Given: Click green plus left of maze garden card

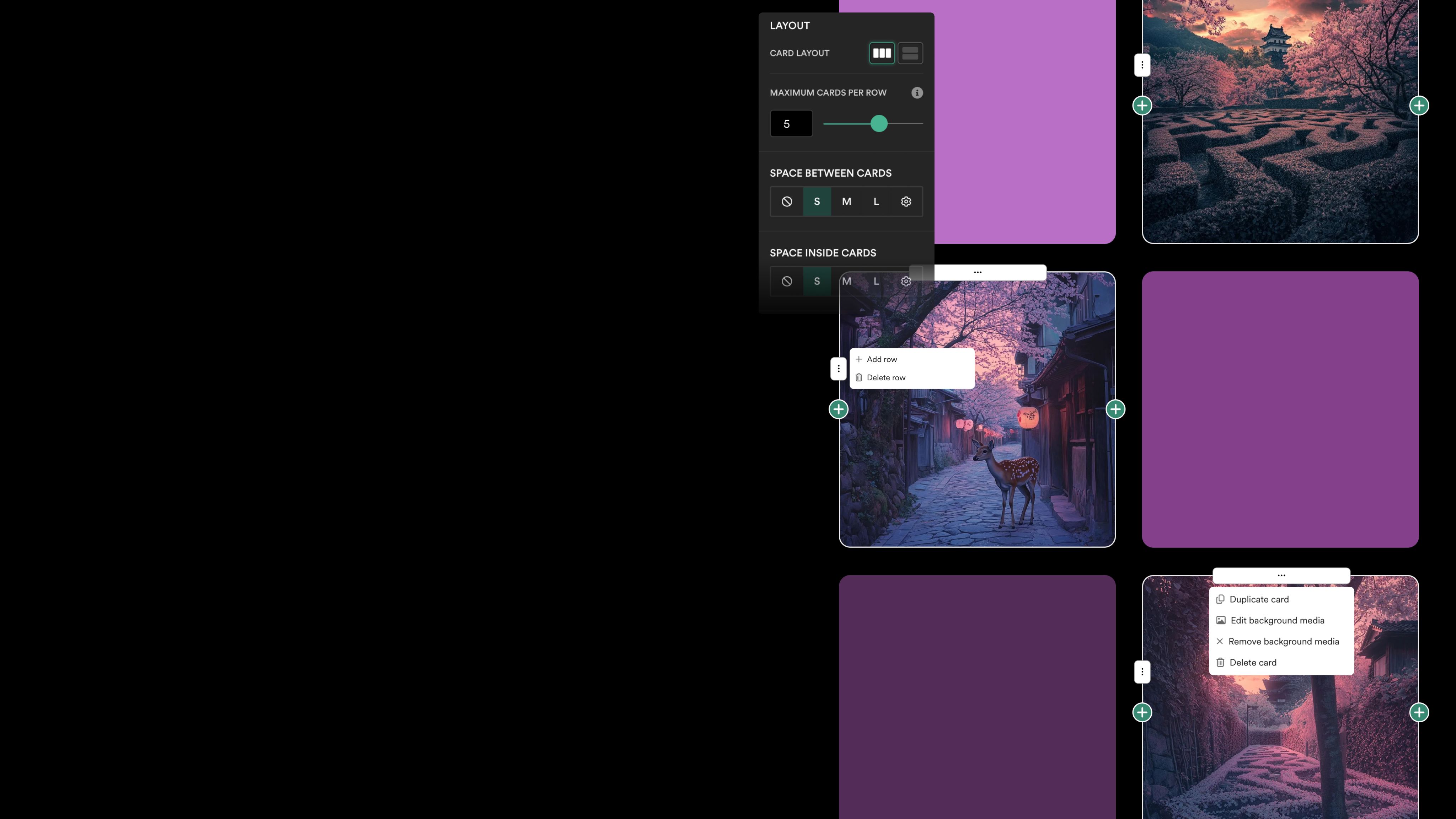Looking at the screenshot, I should pos(1142,106).
